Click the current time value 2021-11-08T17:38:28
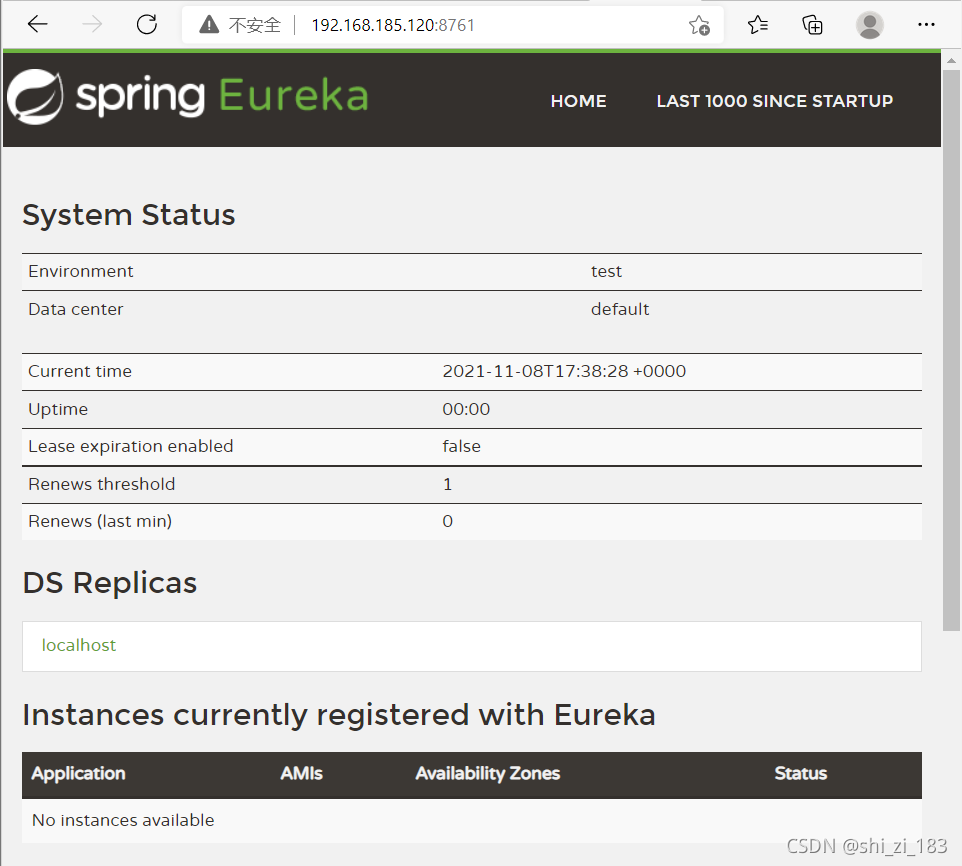The image size is (962, 866). click(x=564, y=371)
